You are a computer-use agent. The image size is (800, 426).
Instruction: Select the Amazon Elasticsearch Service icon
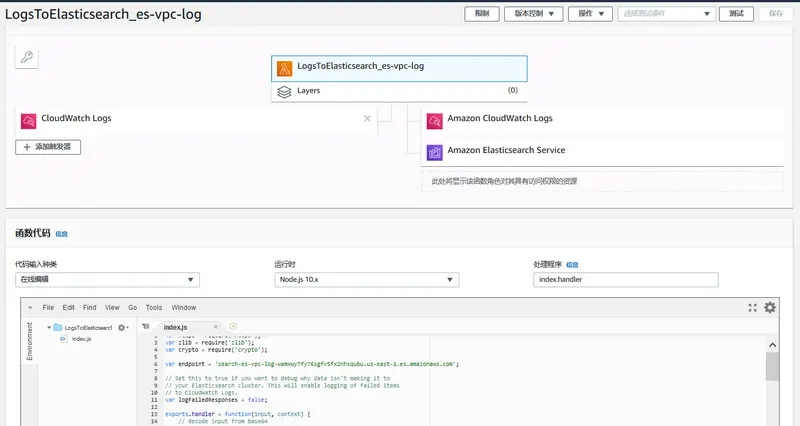(435, 153)
